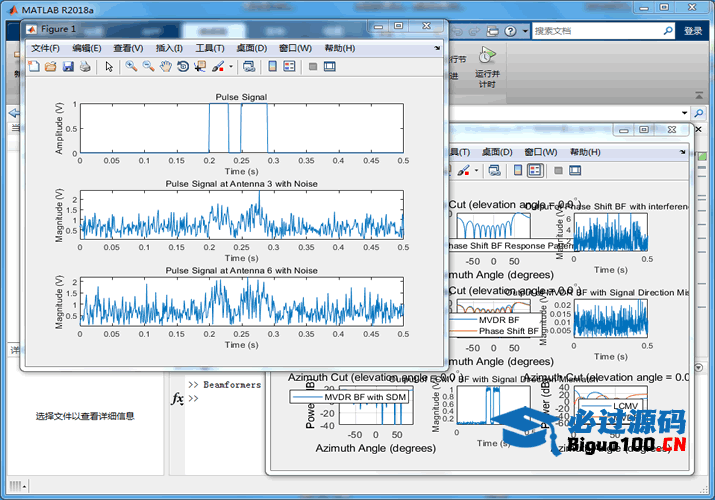The image size is (715, 500).
Task: Activate the Pan hand tool
Action: click(x=165, y=67)
